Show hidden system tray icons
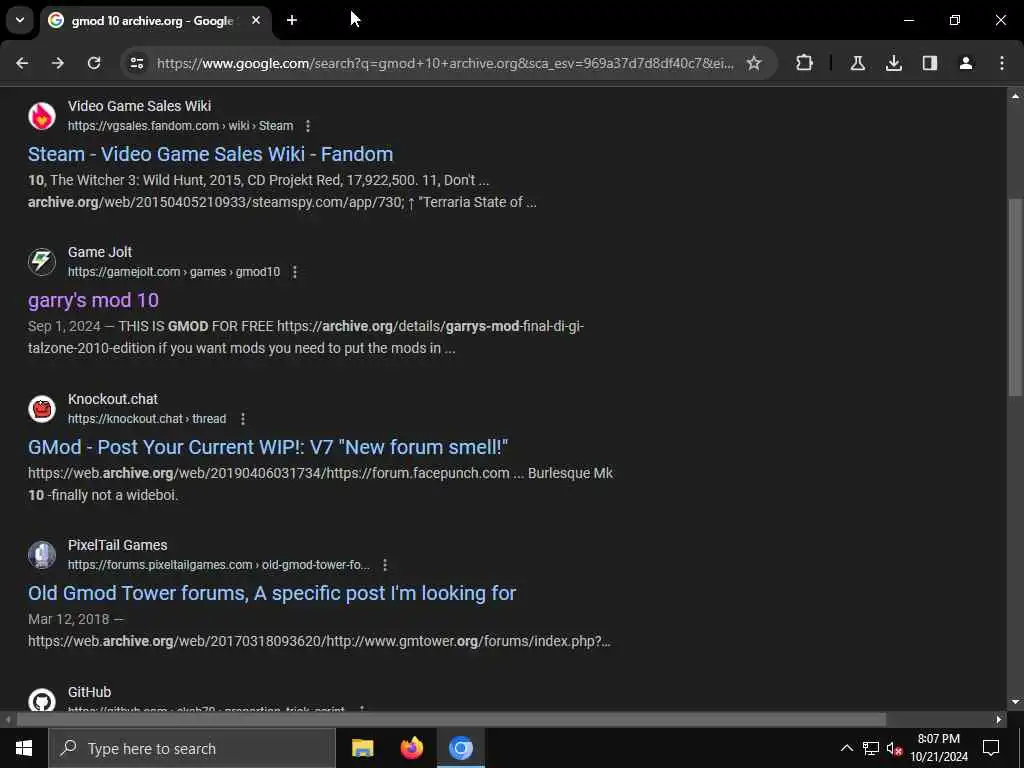1024x768 pixels. 846,748
